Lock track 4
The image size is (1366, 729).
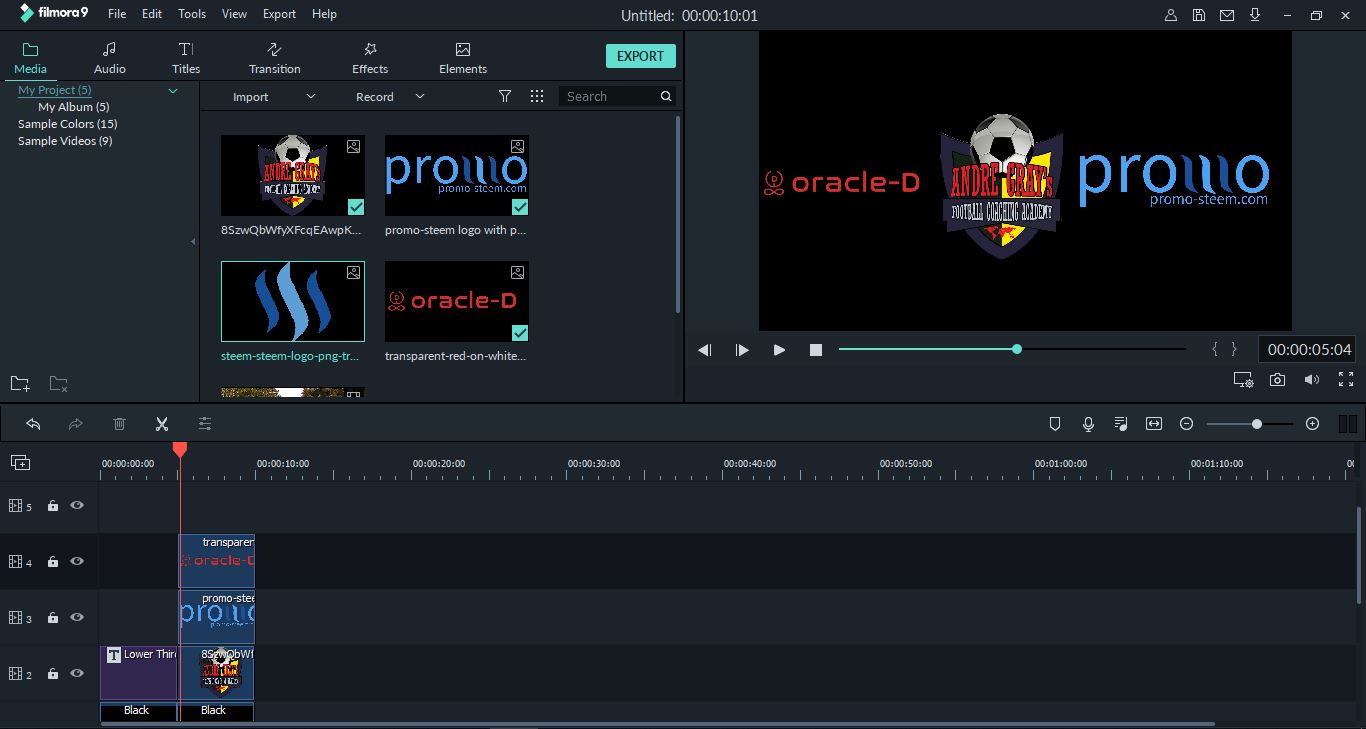tap(53, 562)
